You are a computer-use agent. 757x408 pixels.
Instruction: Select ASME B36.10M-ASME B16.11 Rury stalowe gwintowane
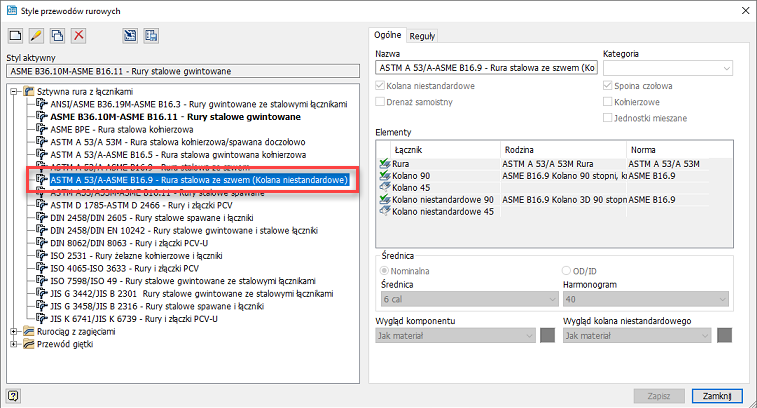pos(175,116)
